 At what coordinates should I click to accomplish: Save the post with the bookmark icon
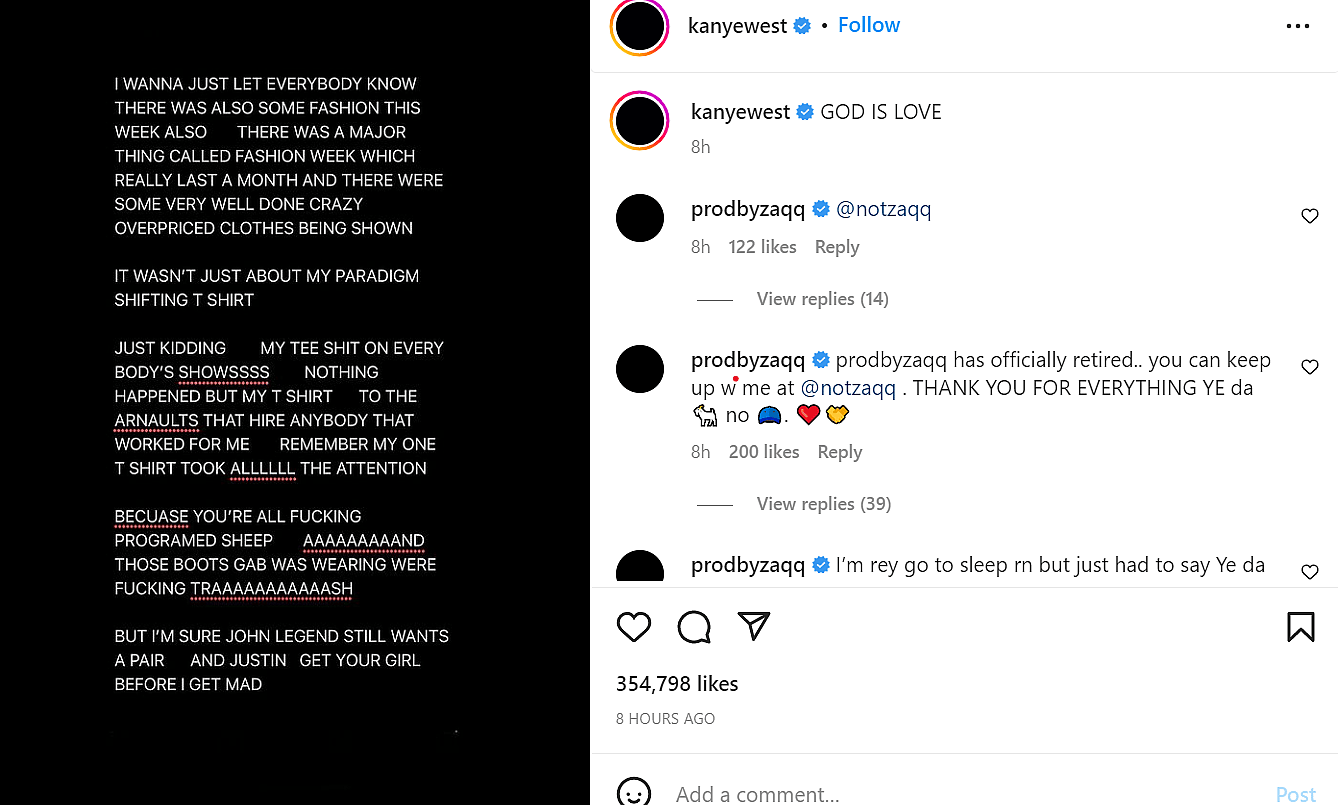[x=1301, y=627]
